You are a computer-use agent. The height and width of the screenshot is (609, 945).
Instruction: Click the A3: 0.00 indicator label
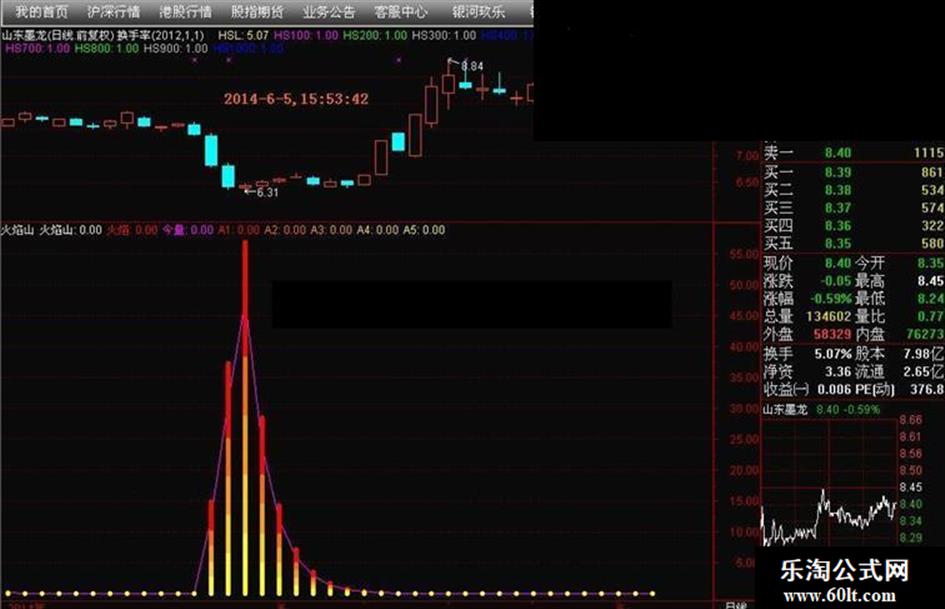[x=331, y=230]
